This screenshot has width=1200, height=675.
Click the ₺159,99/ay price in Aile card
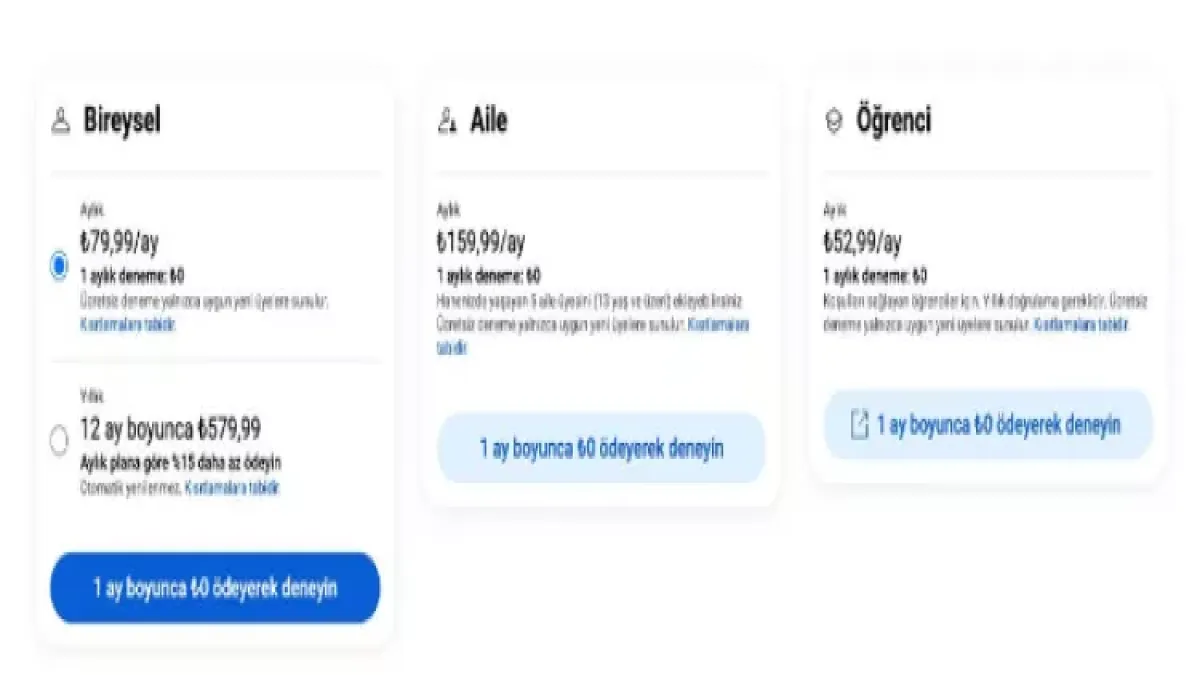click(x=480, y=243)
